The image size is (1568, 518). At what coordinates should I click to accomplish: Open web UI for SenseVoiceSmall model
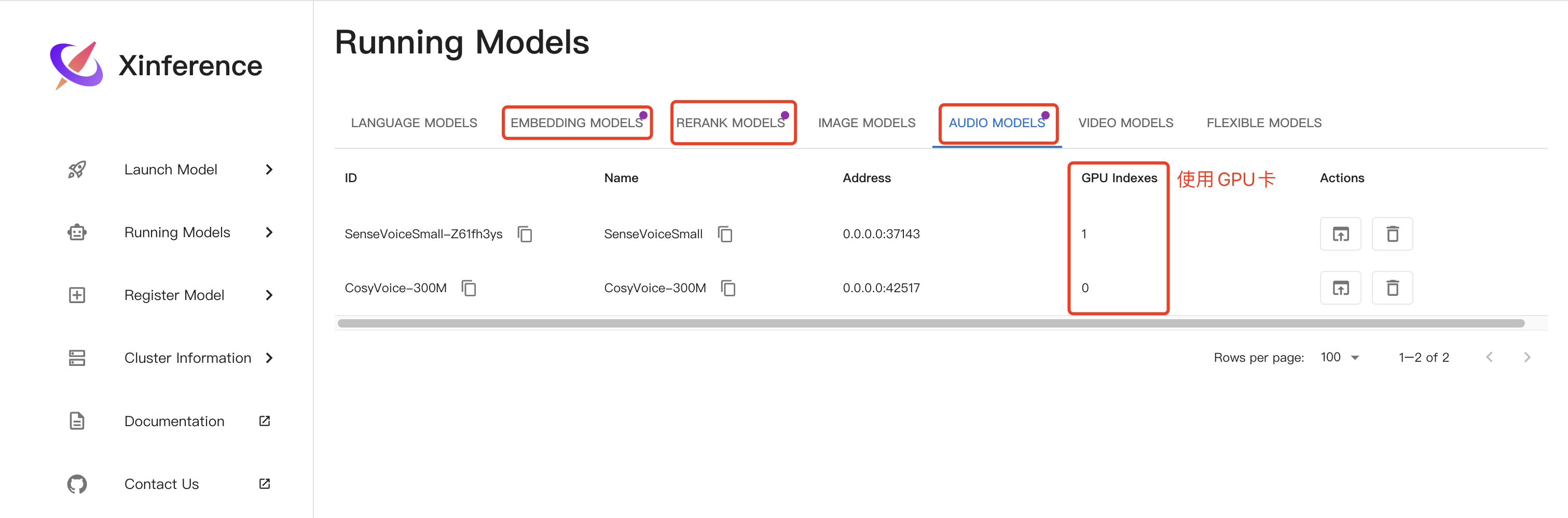coord(1340,234)
